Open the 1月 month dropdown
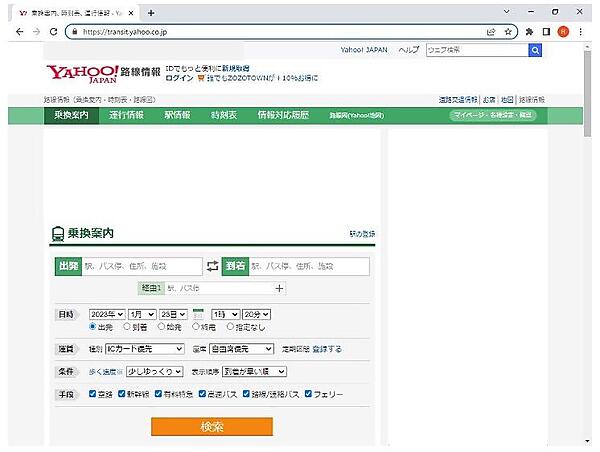 [142, 314]
